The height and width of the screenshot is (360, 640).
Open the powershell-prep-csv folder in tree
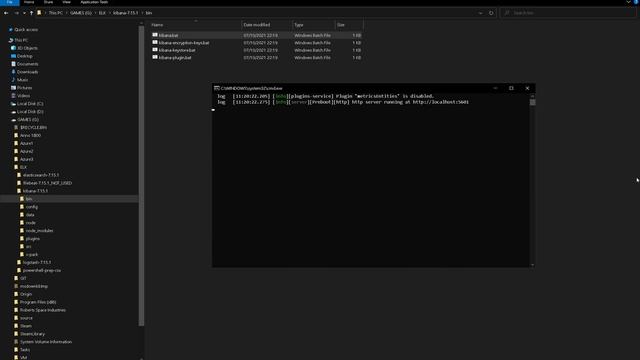(x=41, y=270)
